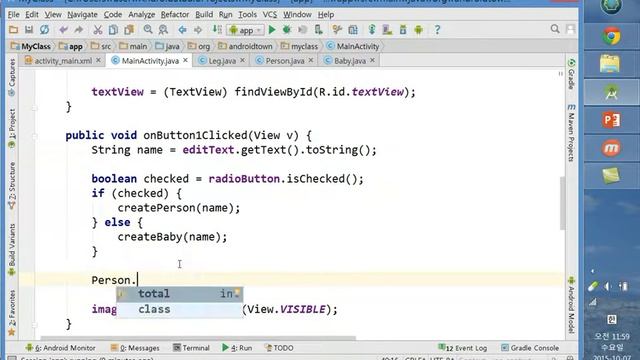This screenshot has width=640, height=360.
Task: Open the app run configuration dropdown
Action: (246, 30)
